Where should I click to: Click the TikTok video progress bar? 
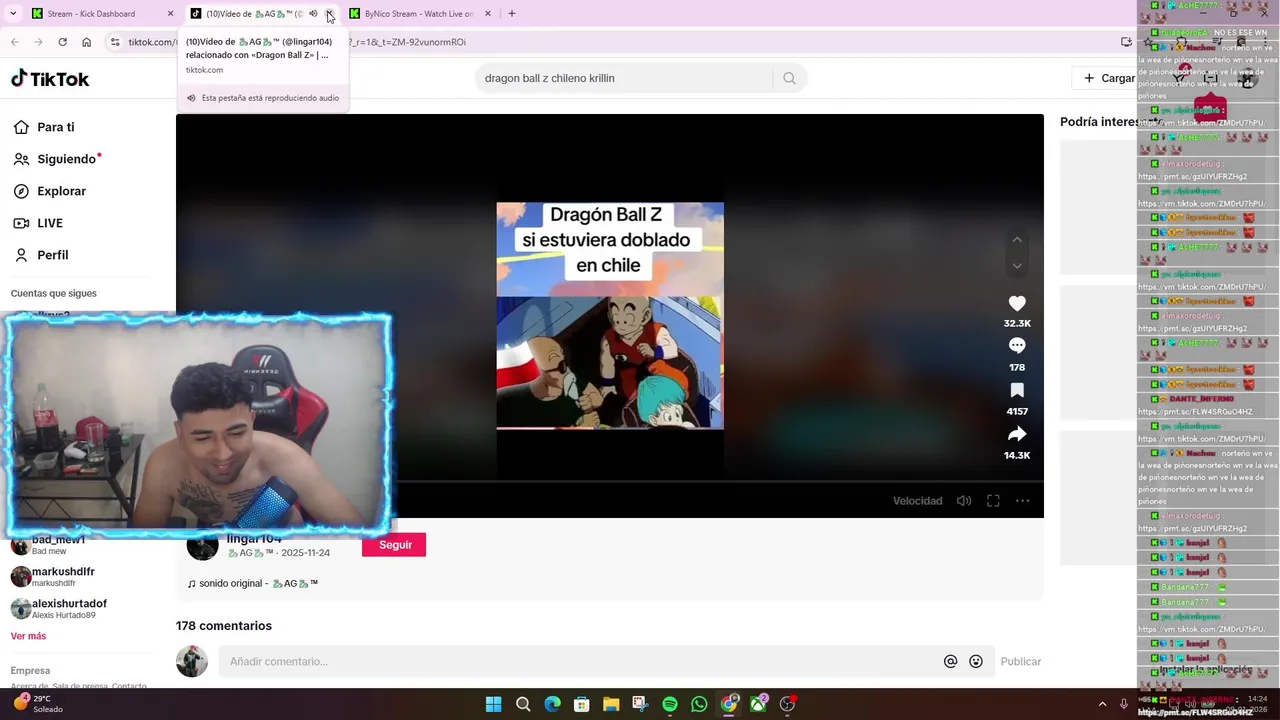tap(610, 481)
